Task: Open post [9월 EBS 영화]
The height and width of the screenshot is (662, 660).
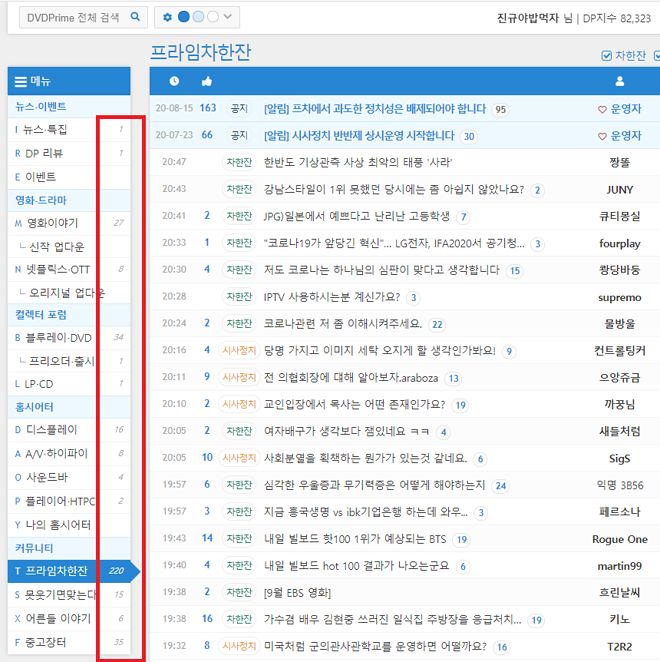Action: click(297, 593)
